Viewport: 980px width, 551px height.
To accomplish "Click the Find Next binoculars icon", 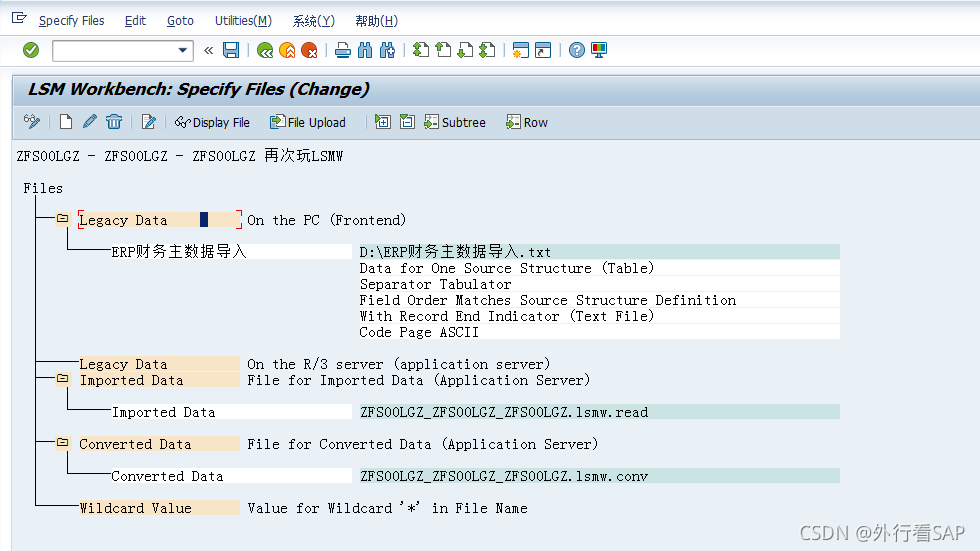I will (x=388, y=50).
